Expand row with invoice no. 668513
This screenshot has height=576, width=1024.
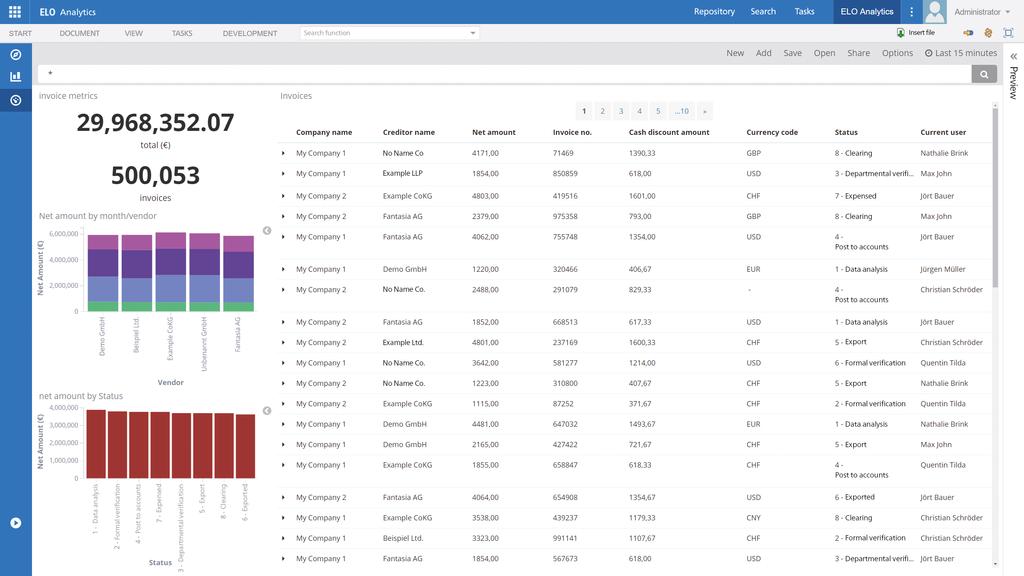[283, 322]
